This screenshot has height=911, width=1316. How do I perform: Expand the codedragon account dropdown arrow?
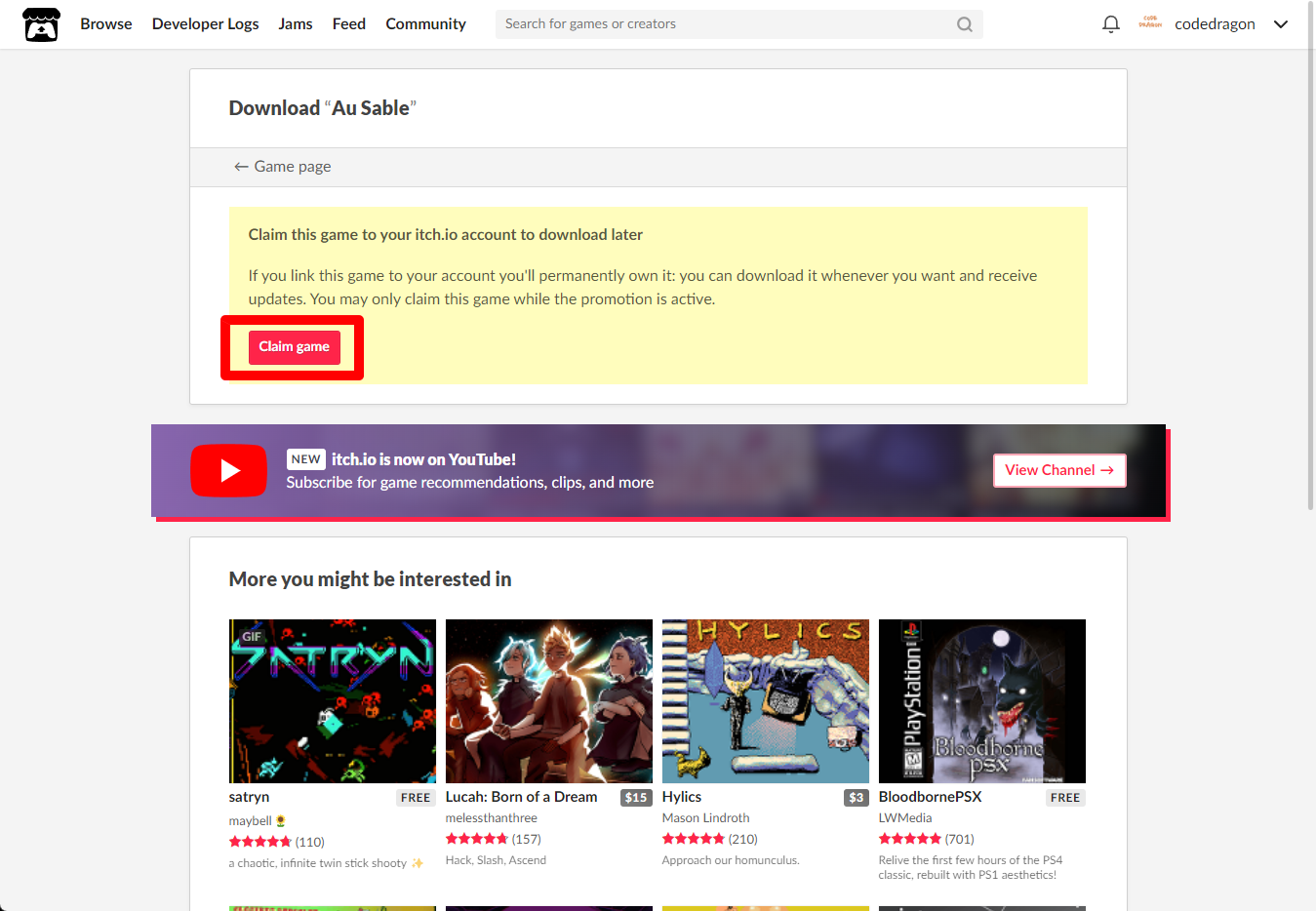[x=1281, y=24]
